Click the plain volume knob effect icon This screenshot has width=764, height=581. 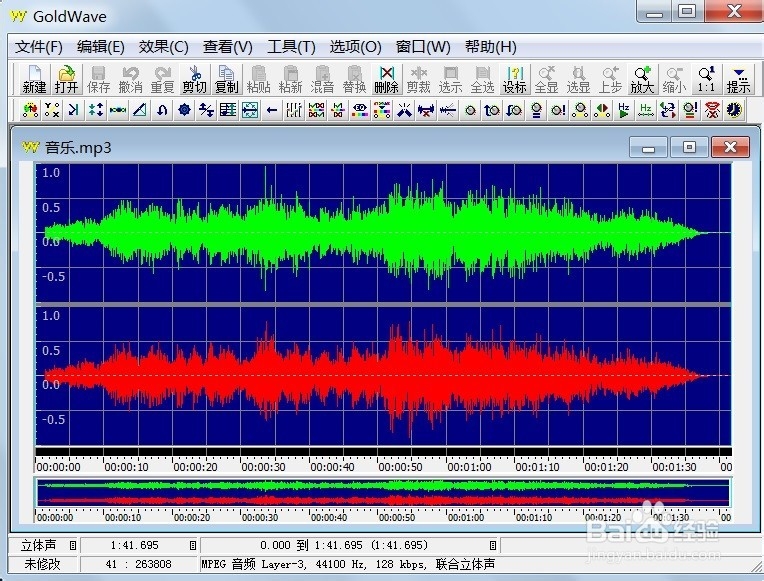[x=470, y=110]
